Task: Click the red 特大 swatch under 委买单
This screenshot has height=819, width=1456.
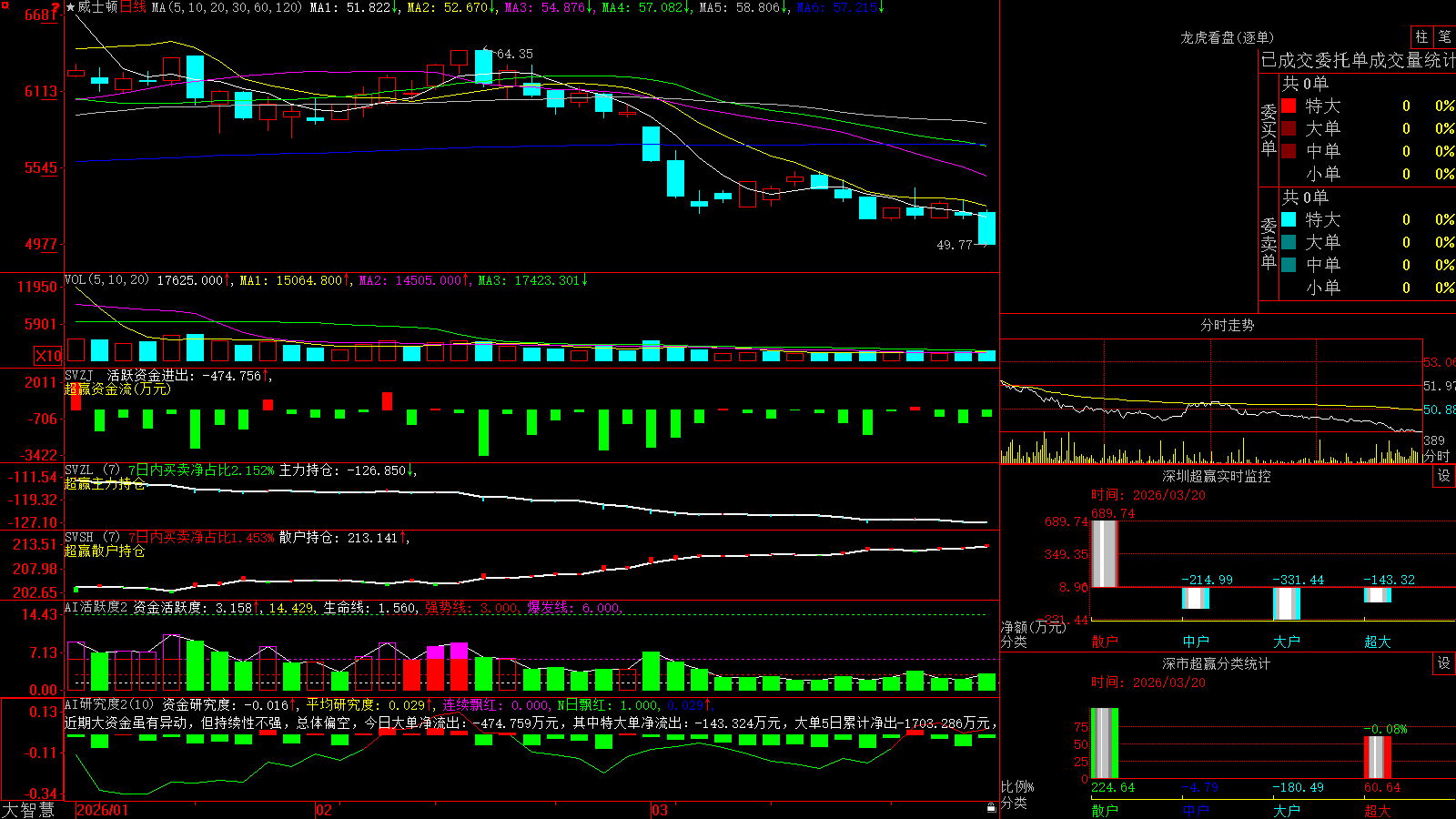Action: point(1289,106)
